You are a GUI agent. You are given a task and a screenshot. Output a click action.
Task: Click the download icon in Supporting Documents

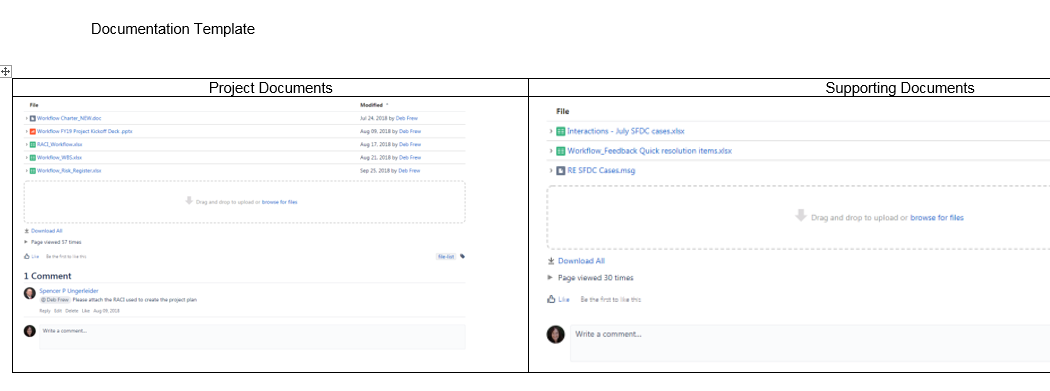[x=551, y=260]
